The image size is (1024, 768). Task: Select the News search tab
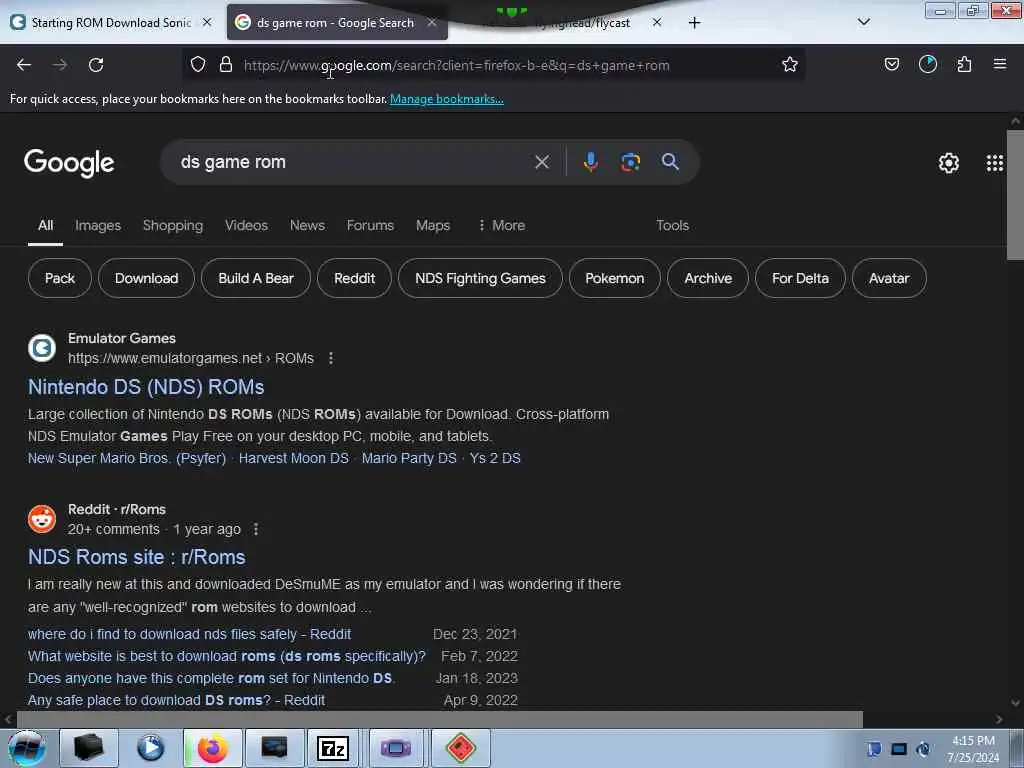tap(307, 225)
